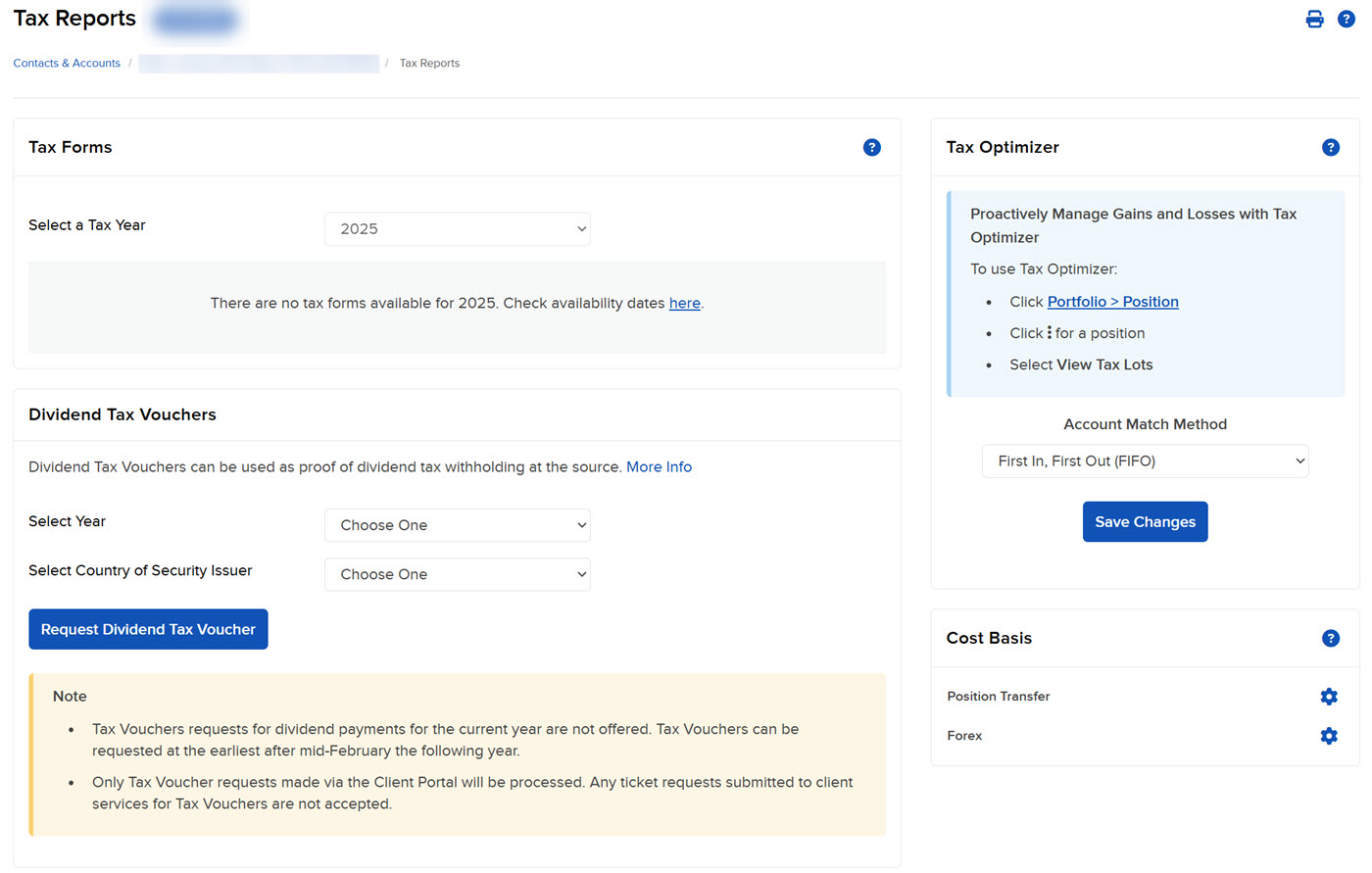Open the Account Match Method dropdown
Screen dimensions: 1372x873
[1145, 461]
